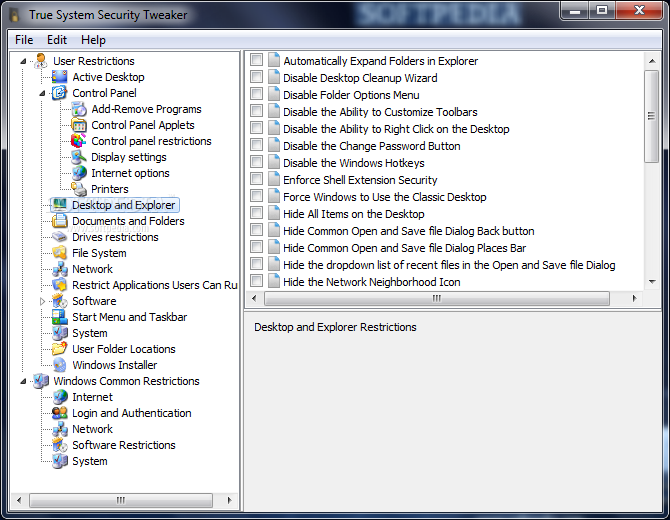This screenshot has height=520, width=670.
Task: Click the System icon under User Restrictions
Action: 59,333
